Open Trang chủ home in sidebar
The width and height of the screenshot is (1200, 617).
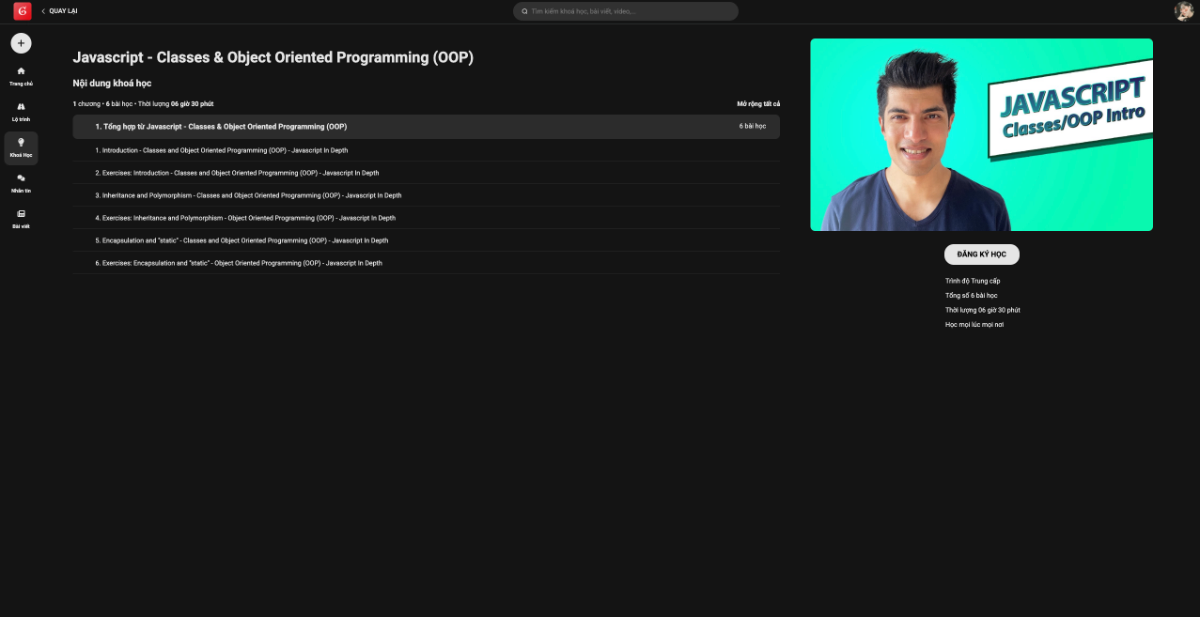pyautogui.click(x=21, y=76)
